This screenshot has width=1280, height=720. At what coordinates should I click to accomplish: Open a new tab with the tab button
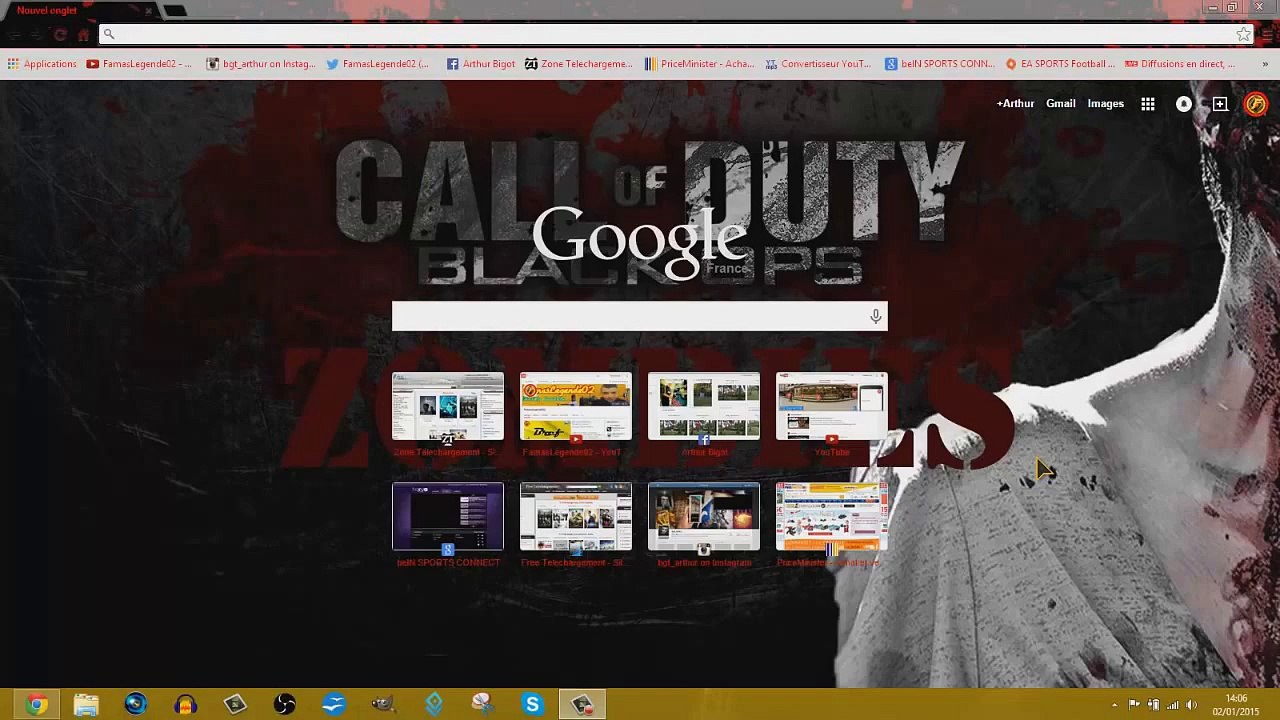pos(175,11)
